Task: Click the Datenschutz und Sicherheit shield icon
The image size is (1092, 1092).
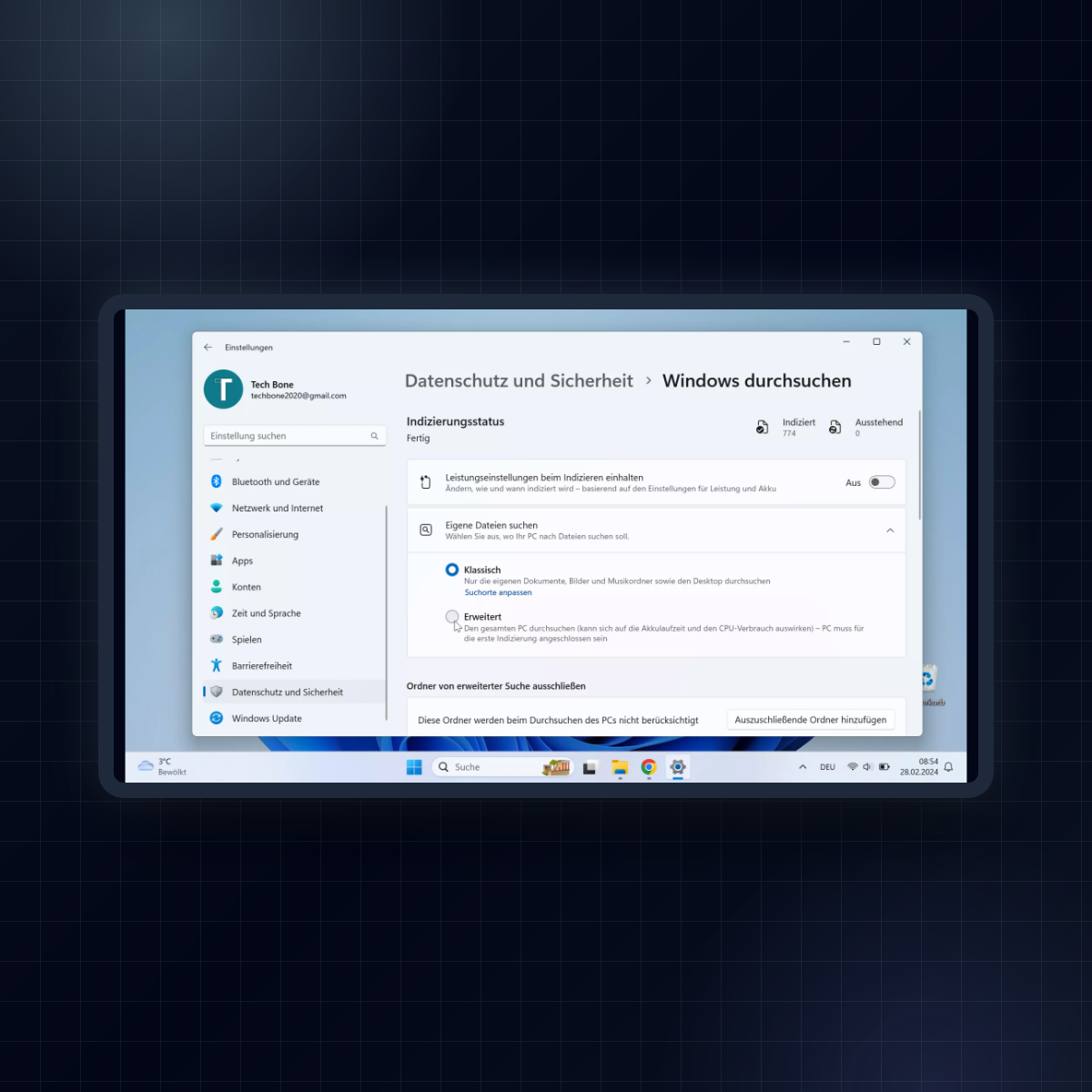Action: (x=217, y=692)
